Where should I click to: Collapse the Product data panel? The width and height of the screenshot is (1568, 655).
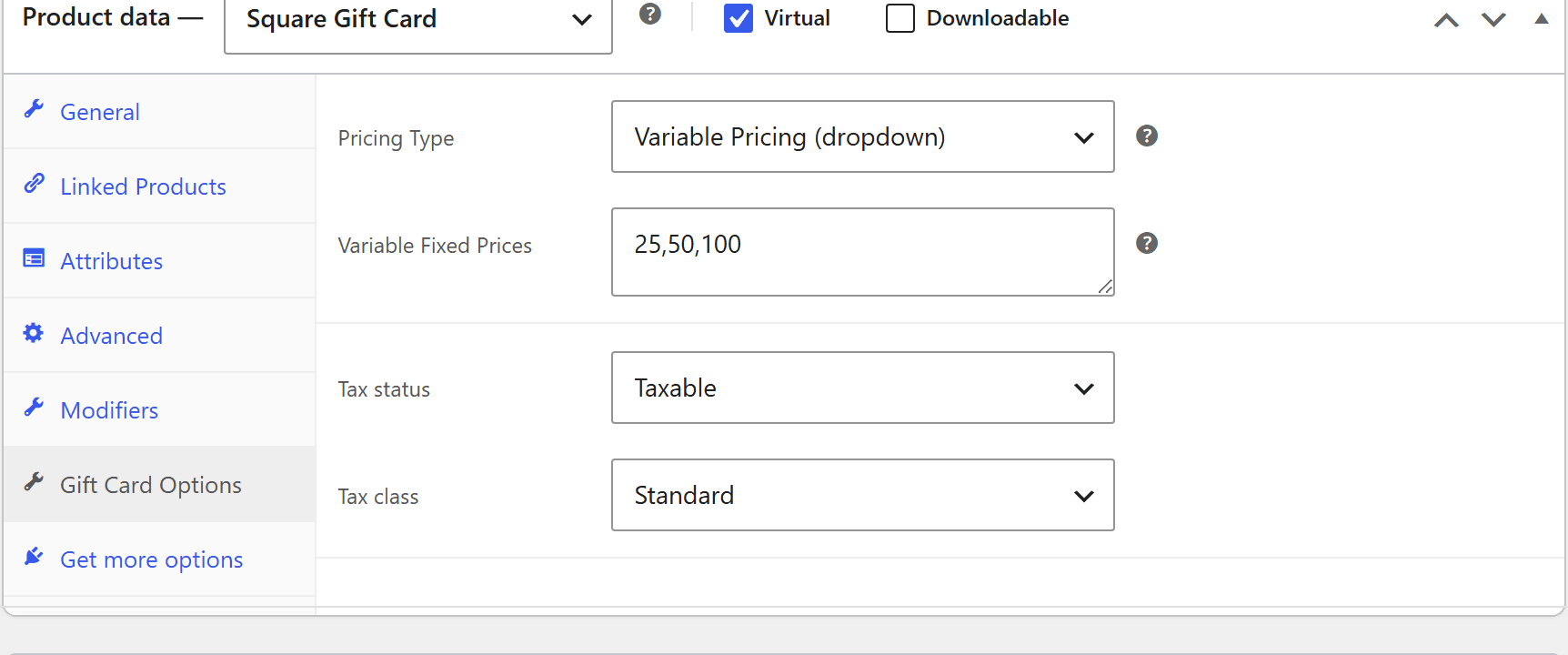pos(1542,19)
